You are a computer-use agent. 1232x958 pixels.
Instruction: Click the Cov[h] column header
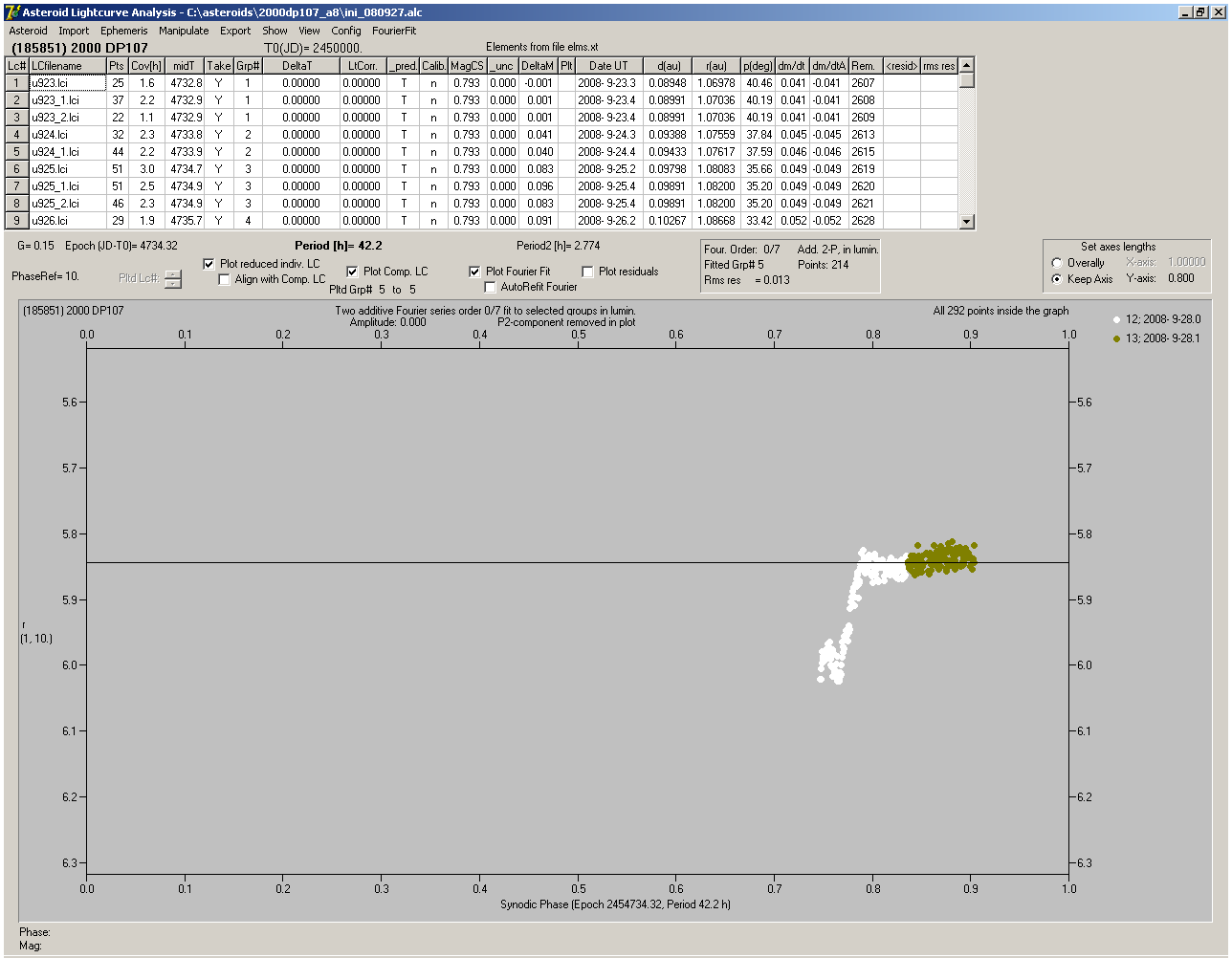[146, 66]
